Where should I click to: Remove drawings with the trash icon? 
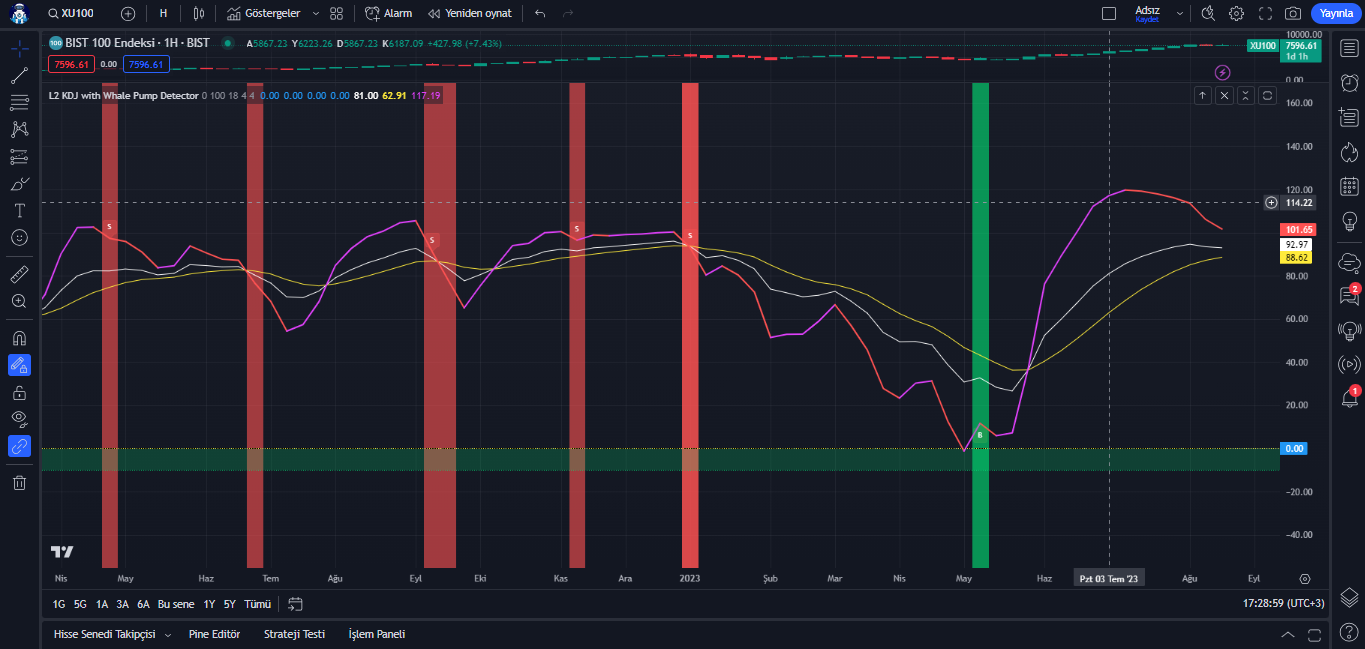click(x=19, y=483)
